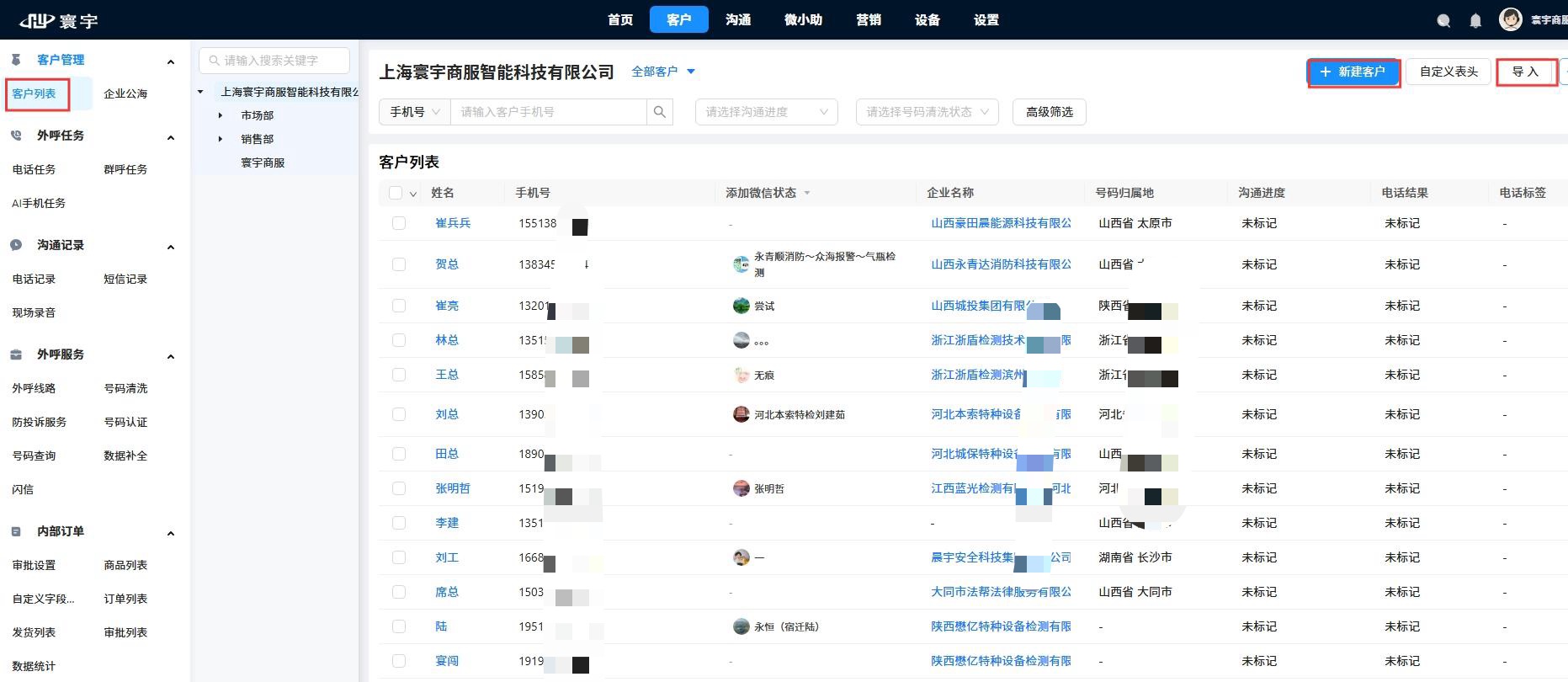Screen dimensions: 1568x682
Task: Tick checkbox for 王总 row
Action: [x=399, y=375]
